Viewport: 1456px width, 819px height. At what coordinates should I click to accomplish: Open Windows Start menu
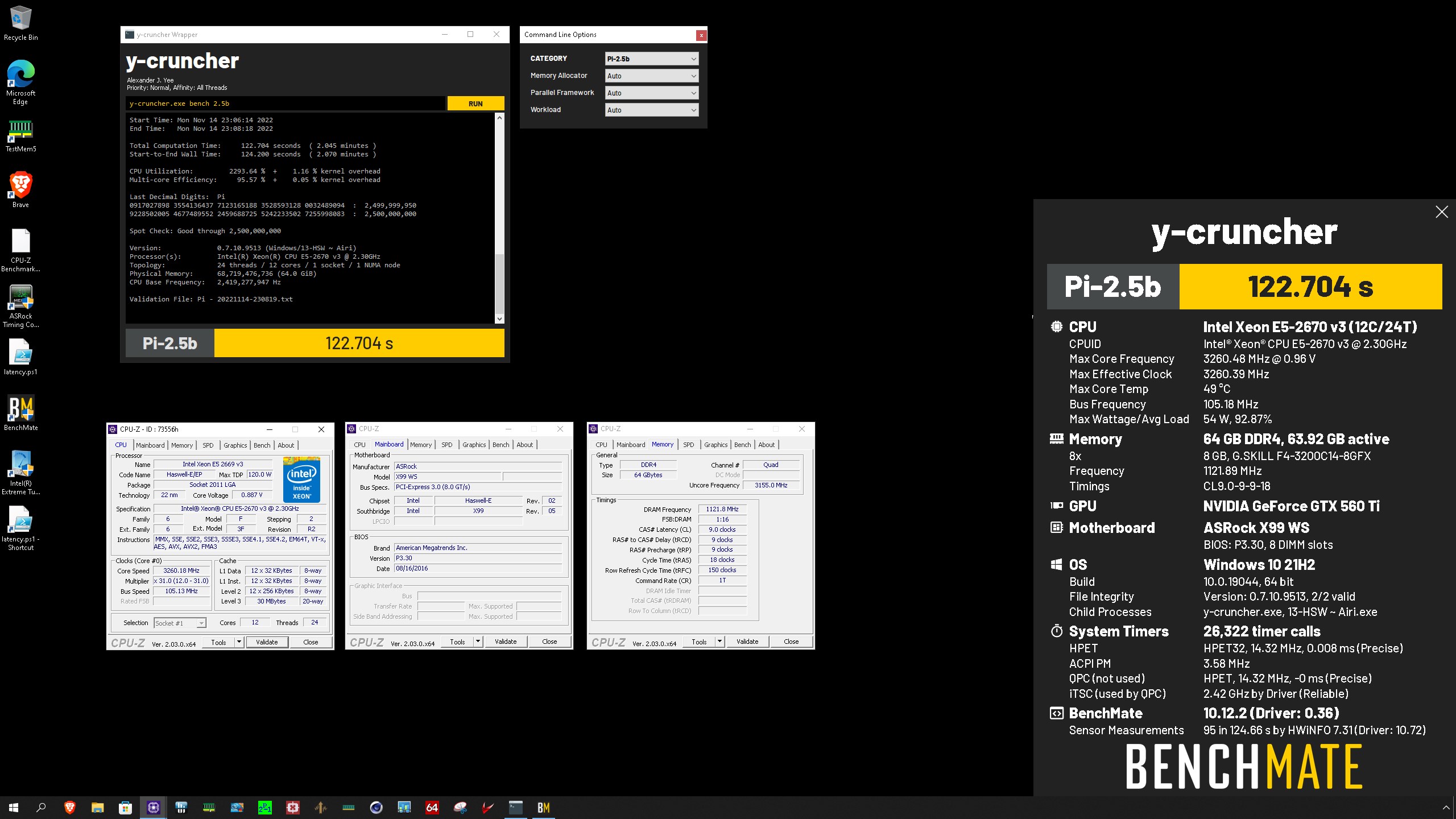pos(14,807)
